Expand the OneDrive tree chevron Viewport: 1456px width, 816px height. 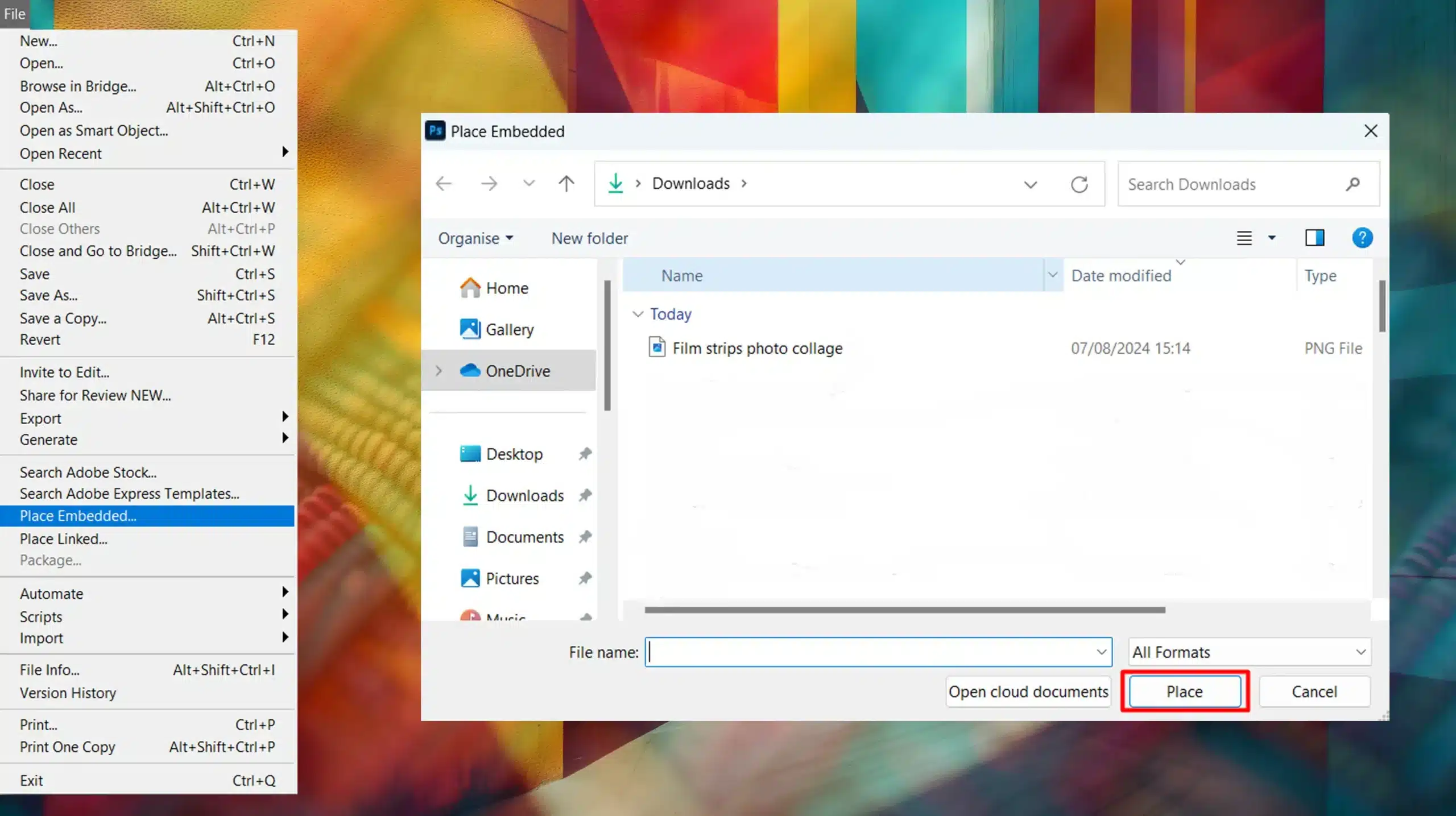coord(439,371)
